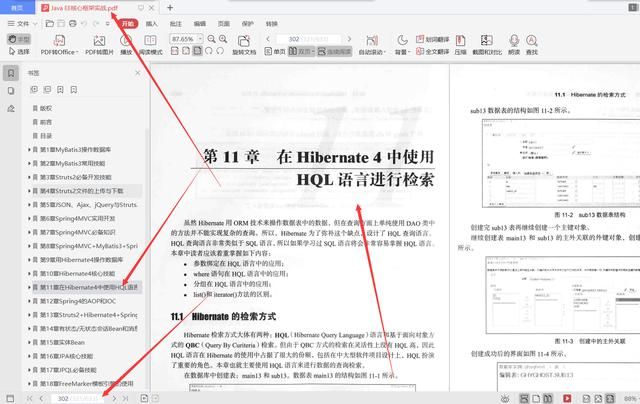Expand the 第2章MyBatis3常用技能 bookmark

[x=29, y=163]
